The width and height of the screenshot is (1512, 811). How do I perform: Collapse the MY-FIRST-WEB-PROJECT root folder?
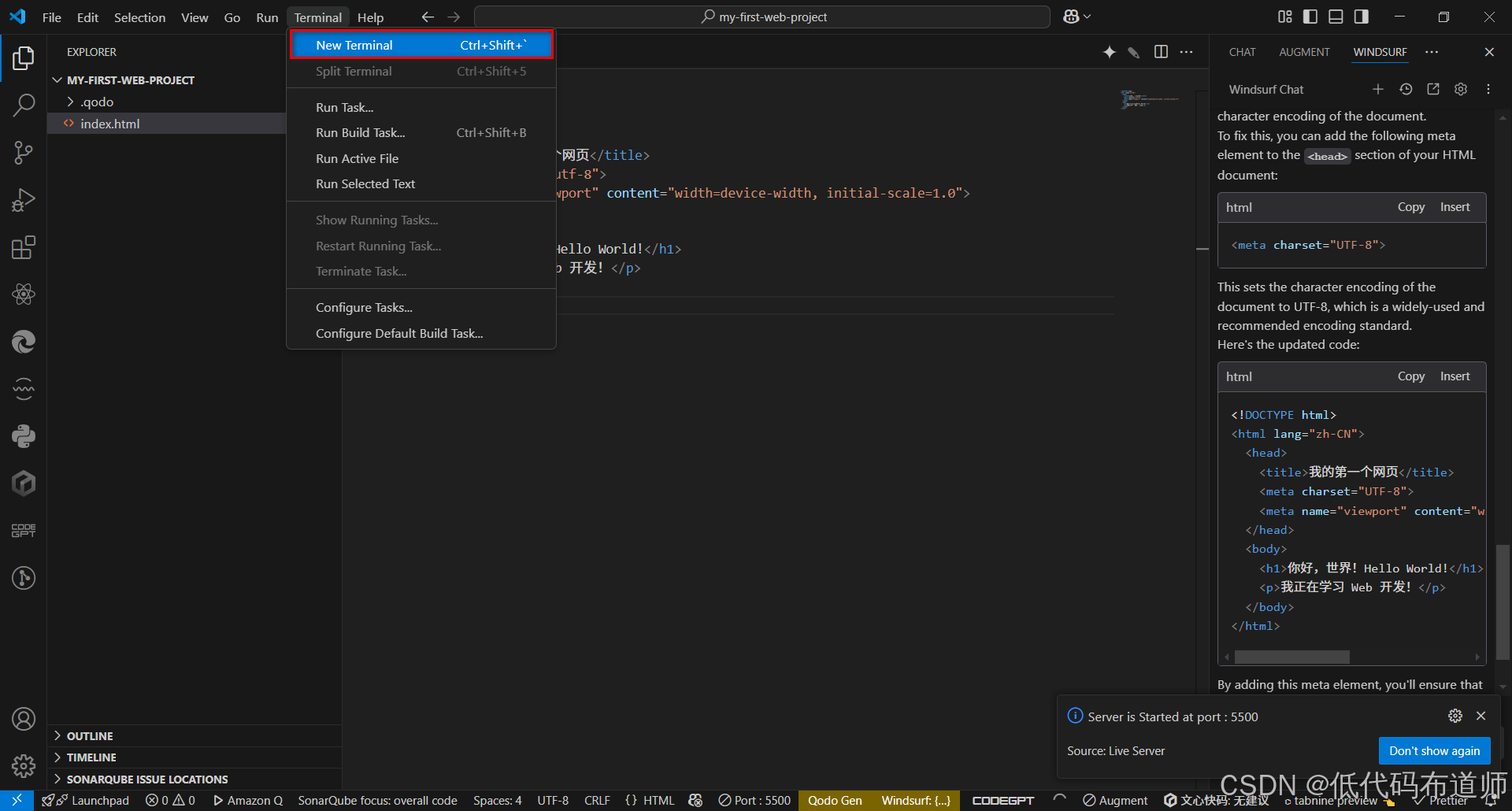[x=57, y=80]
